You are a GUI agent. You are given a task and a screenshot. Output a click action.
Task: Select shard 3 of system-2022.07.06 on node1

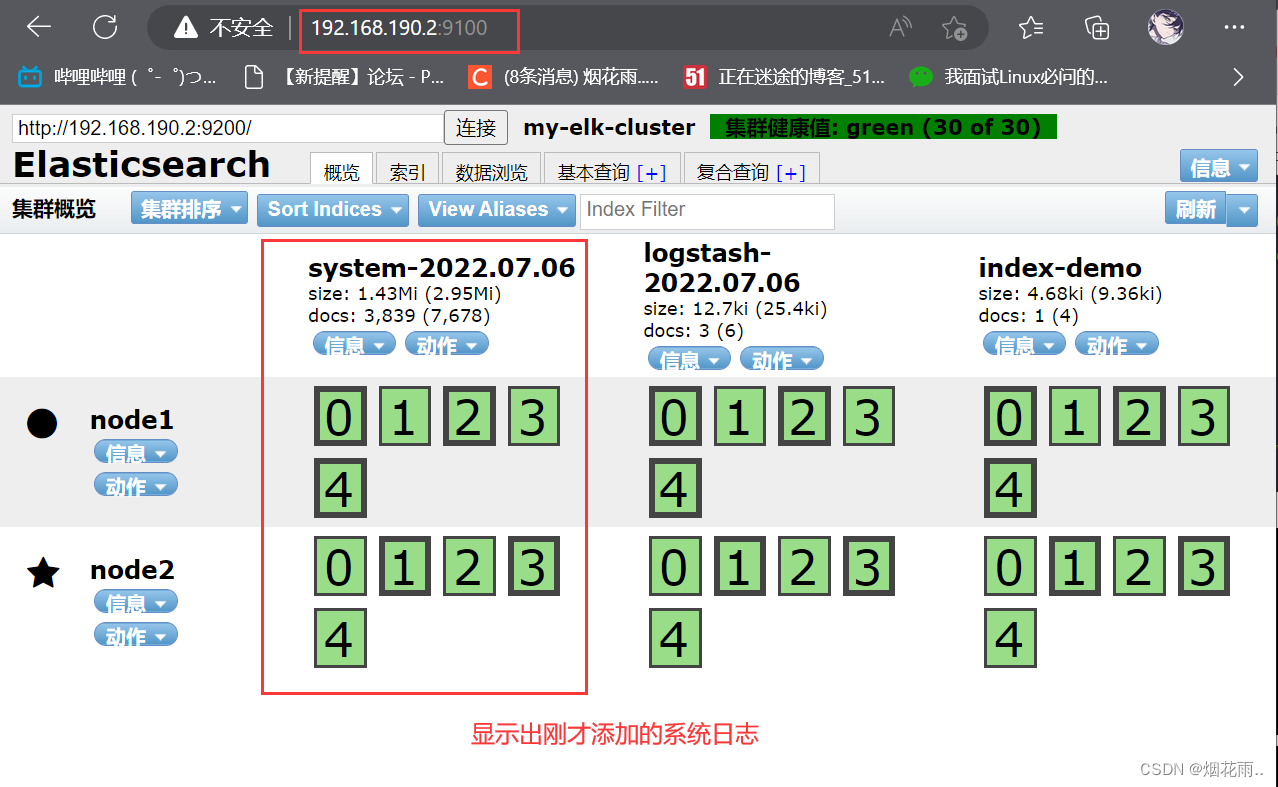534,416
